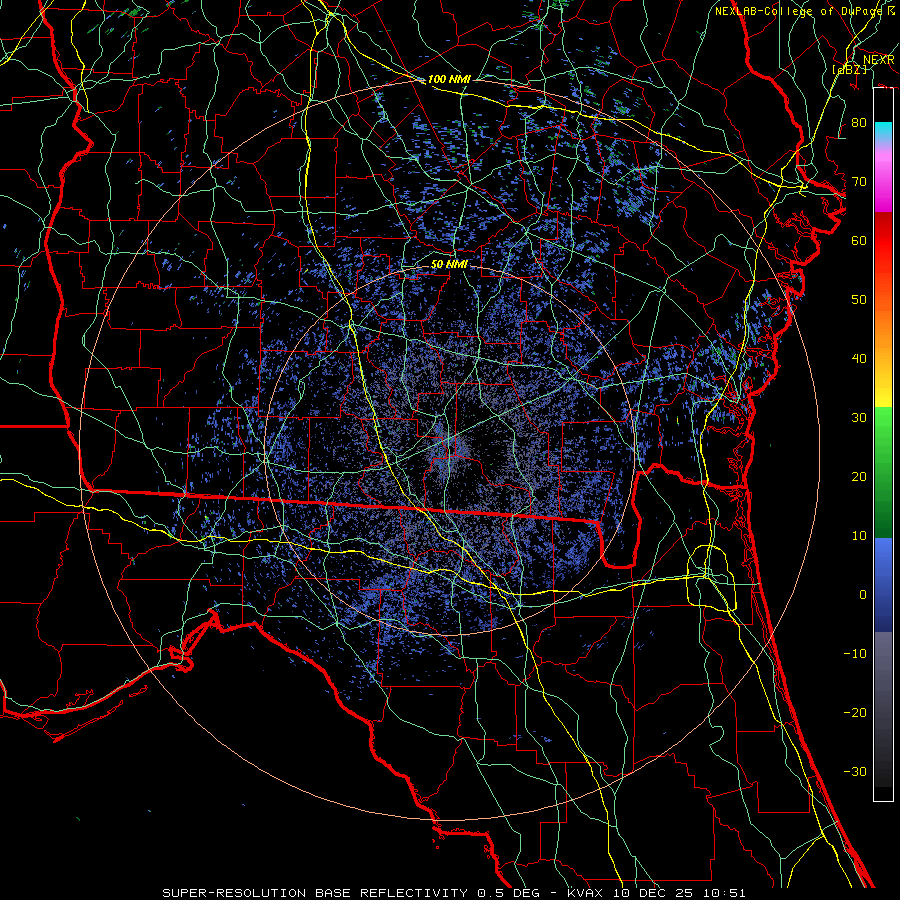Click the 20 value on the color scale
The width and height of the screenshot is (900, 900).
[859, 477]
